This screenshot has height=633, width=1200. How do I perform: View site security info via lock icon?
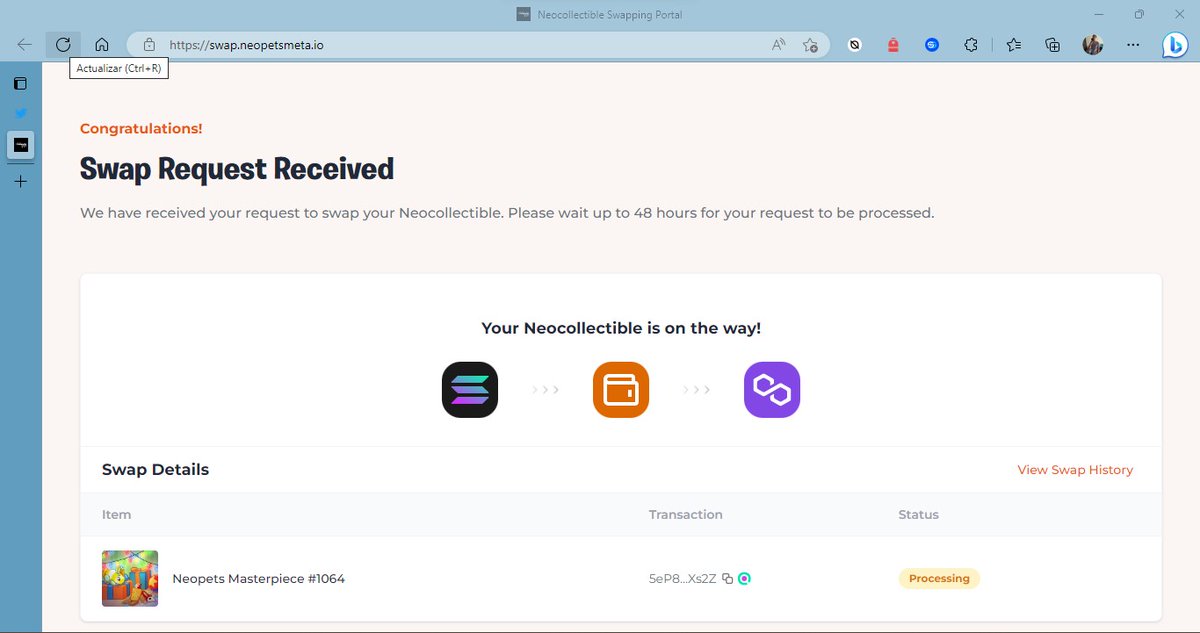click(x=150, y=45)
